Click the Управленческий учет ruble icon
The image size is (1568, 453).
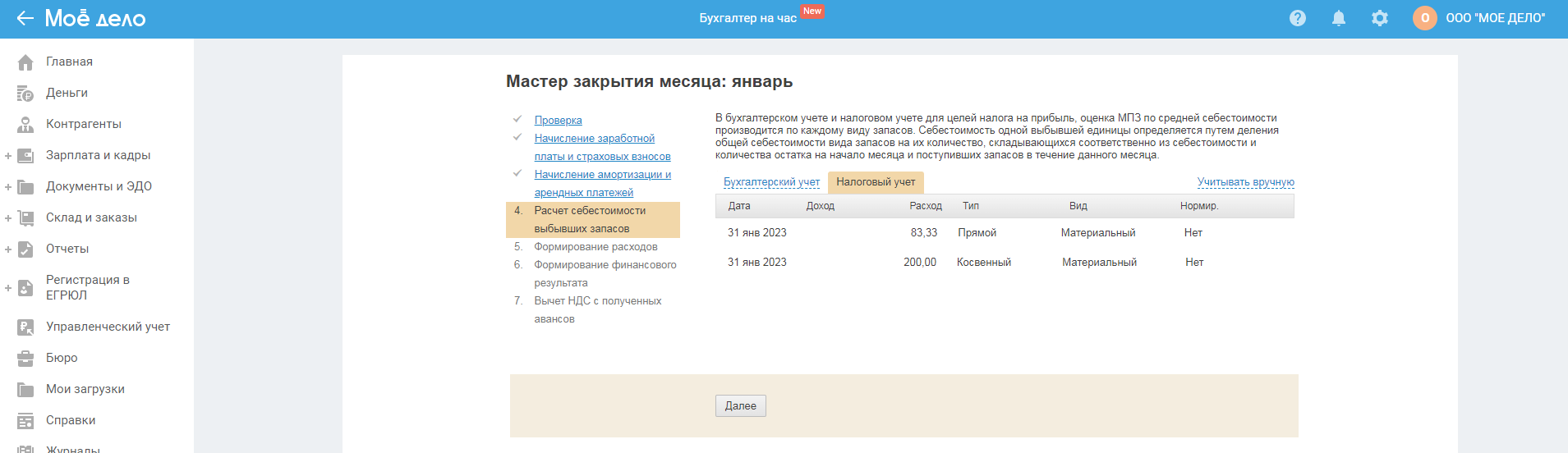(x=25, y=327)
